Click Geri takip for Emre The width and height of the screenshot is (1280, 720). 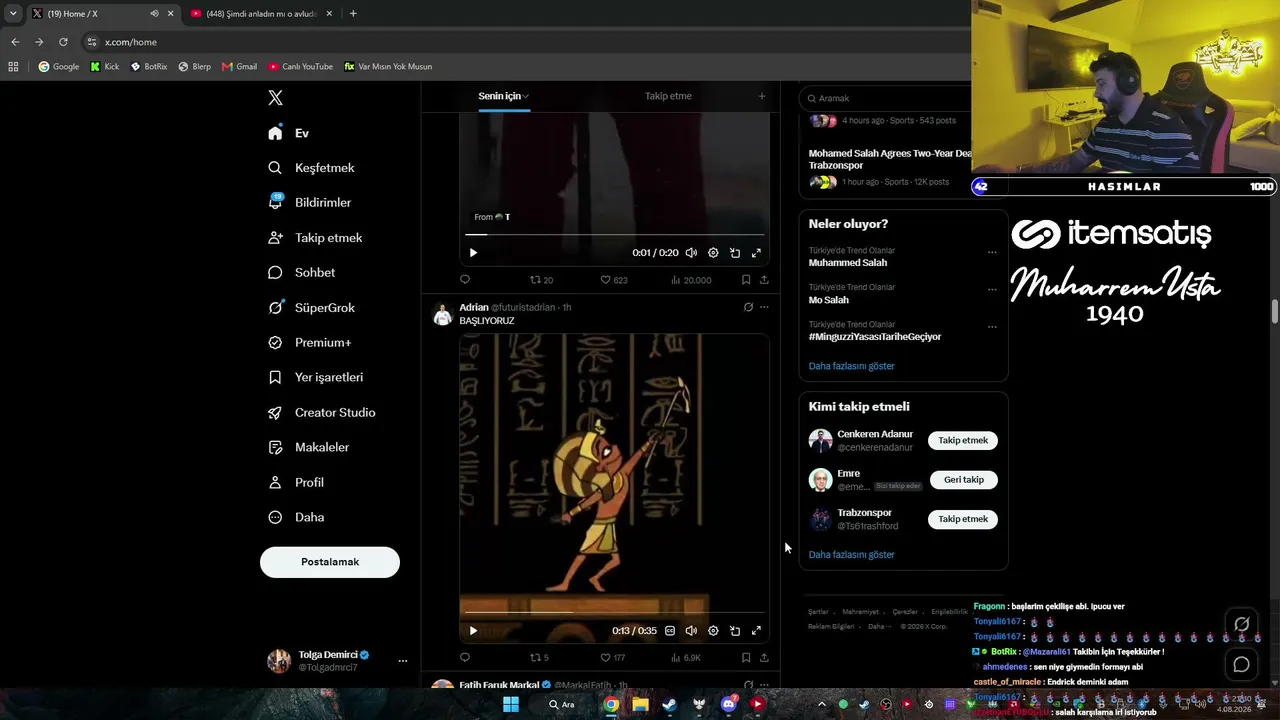pos(964,480)
